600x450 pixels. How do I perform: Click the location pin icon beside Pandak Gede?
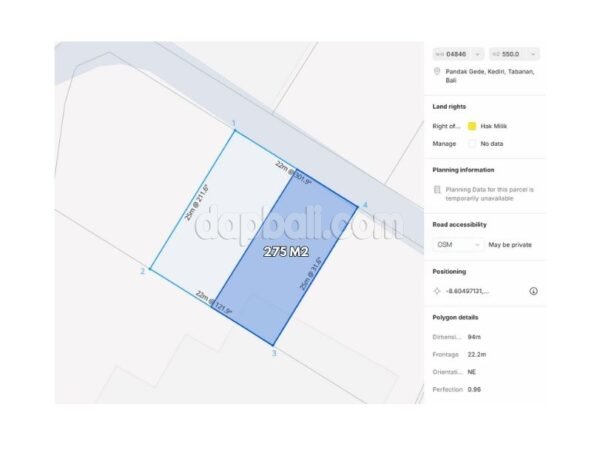click(x=437, y=71)
